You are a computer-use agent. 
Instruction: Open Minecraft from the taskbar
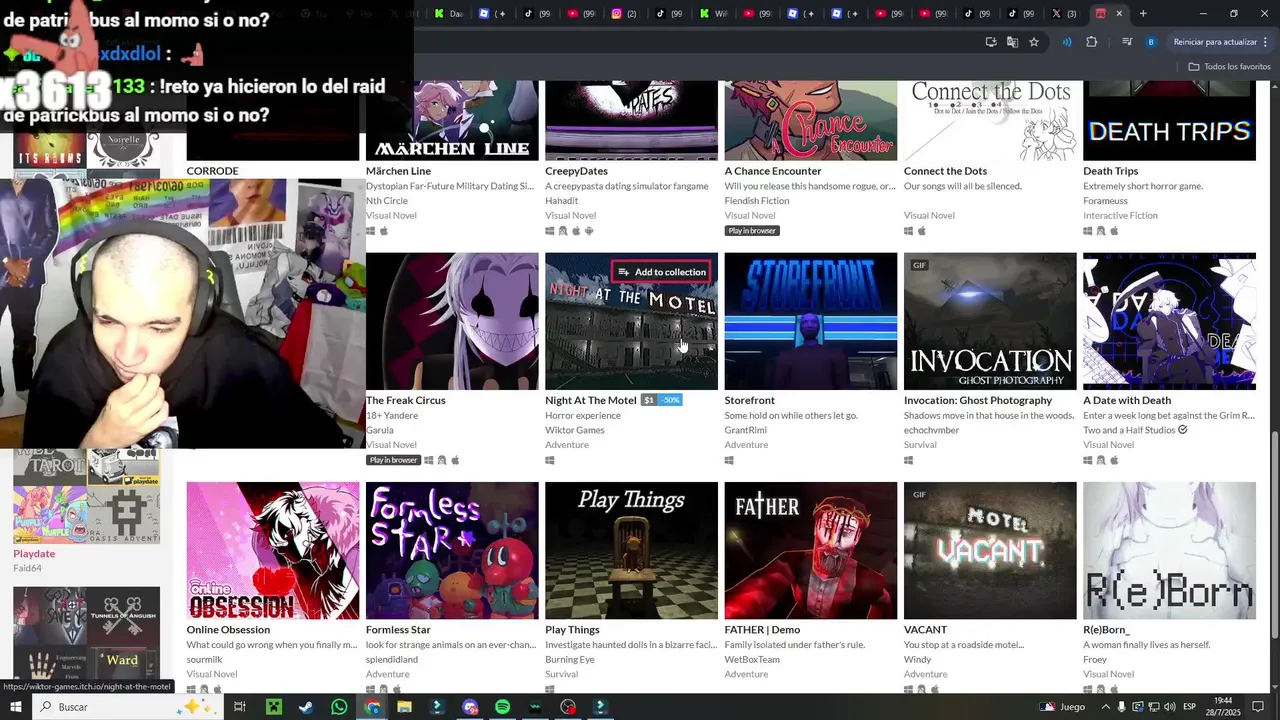click(273, 707)
